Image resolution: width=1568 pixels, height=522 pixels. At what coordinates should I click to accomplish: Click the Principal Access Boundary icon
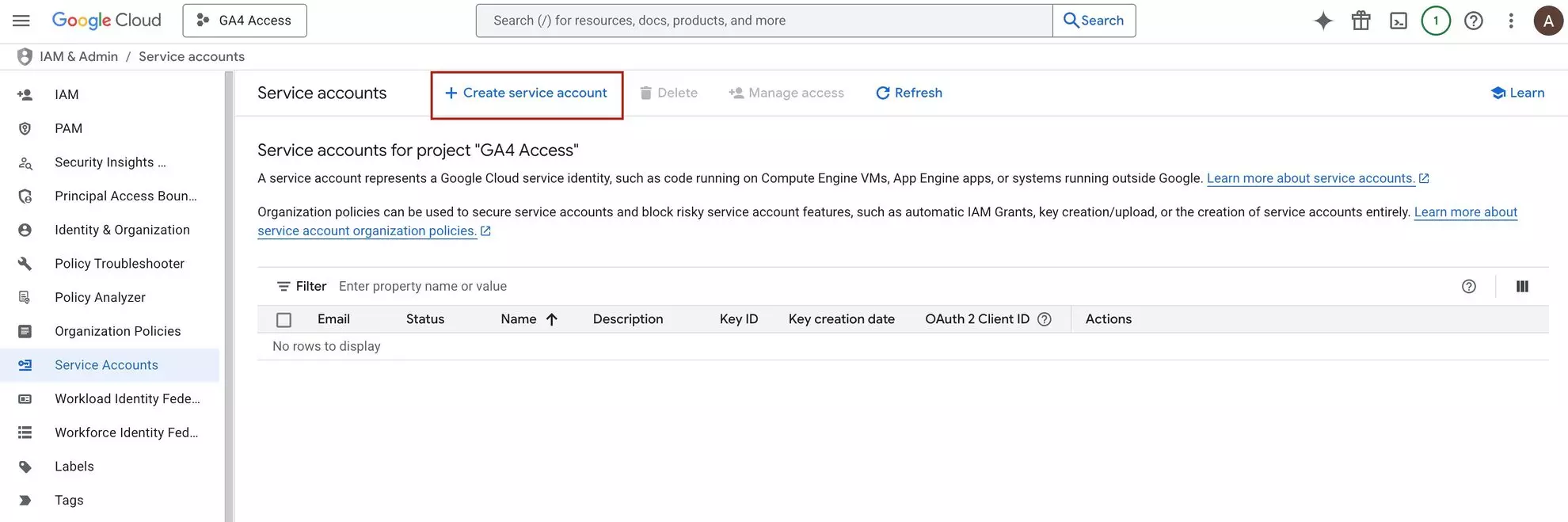coord(25,196)
